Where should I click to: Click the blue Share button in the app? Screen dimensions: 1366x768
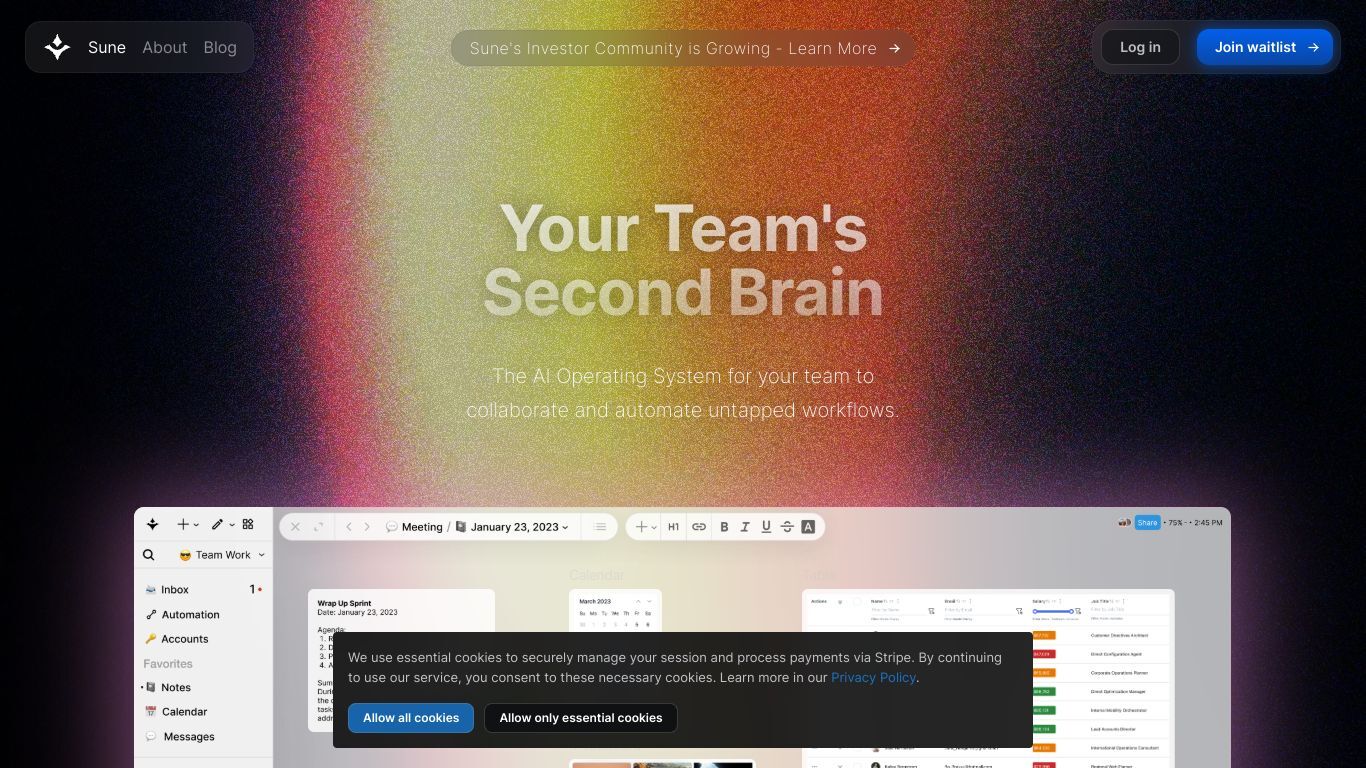(x=1147, y=522)
